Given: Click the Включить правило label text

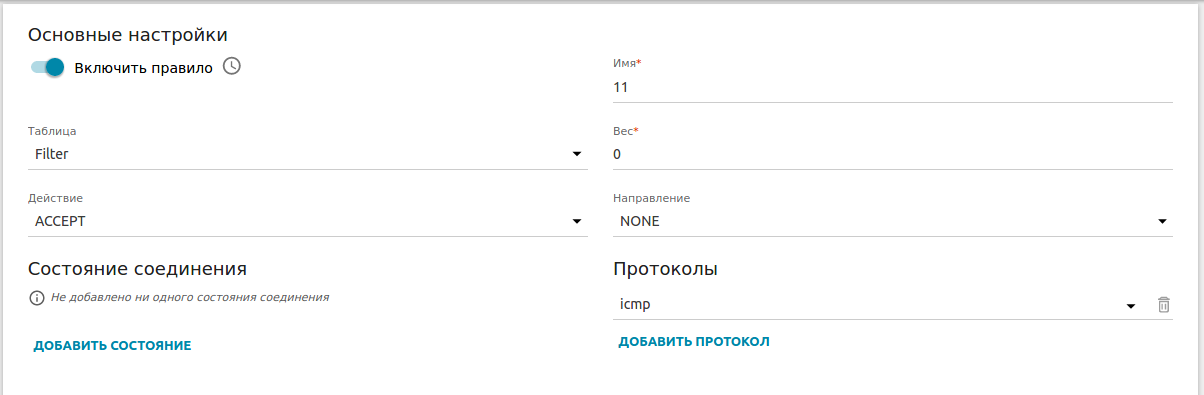Looking at the screenshot, I should pos(144,68).
